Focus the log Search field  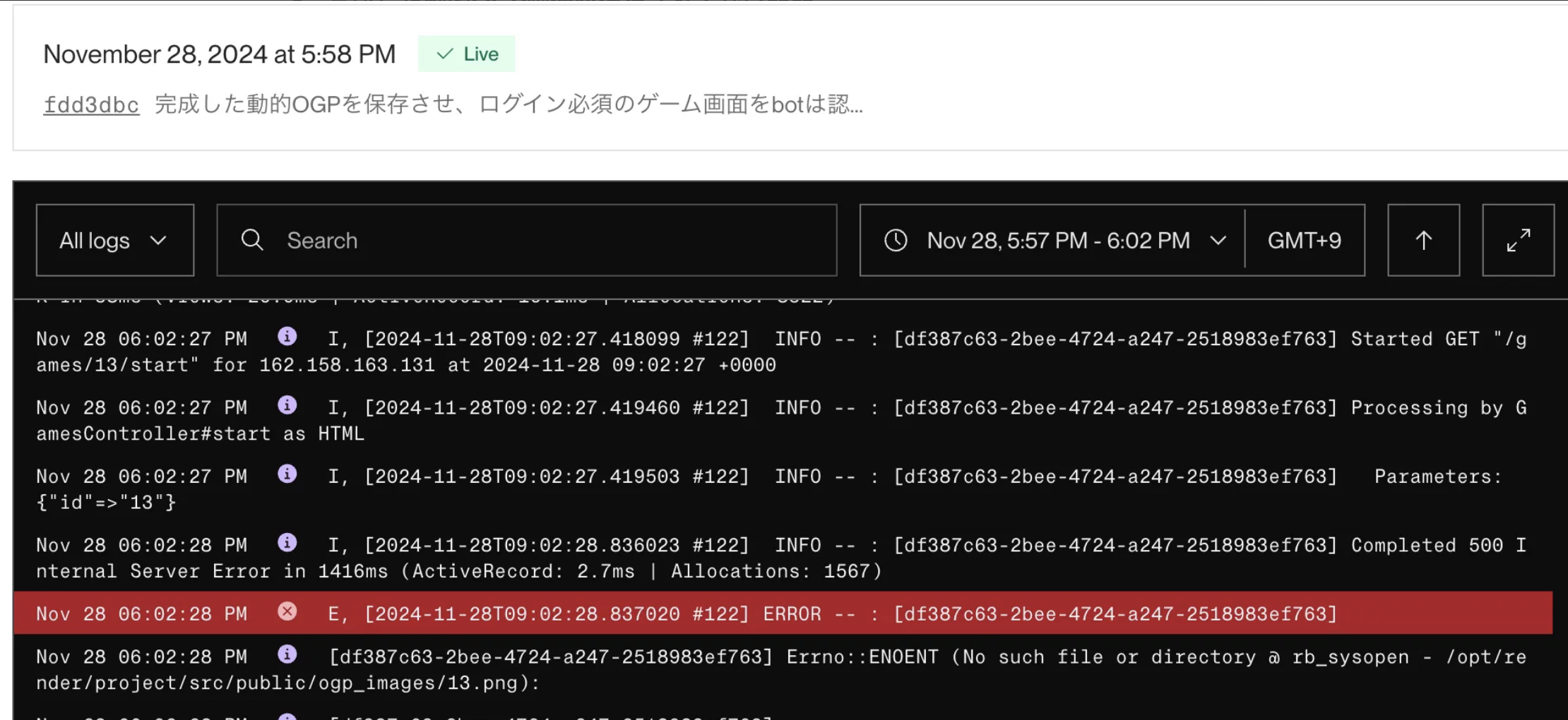click(527, 240)
